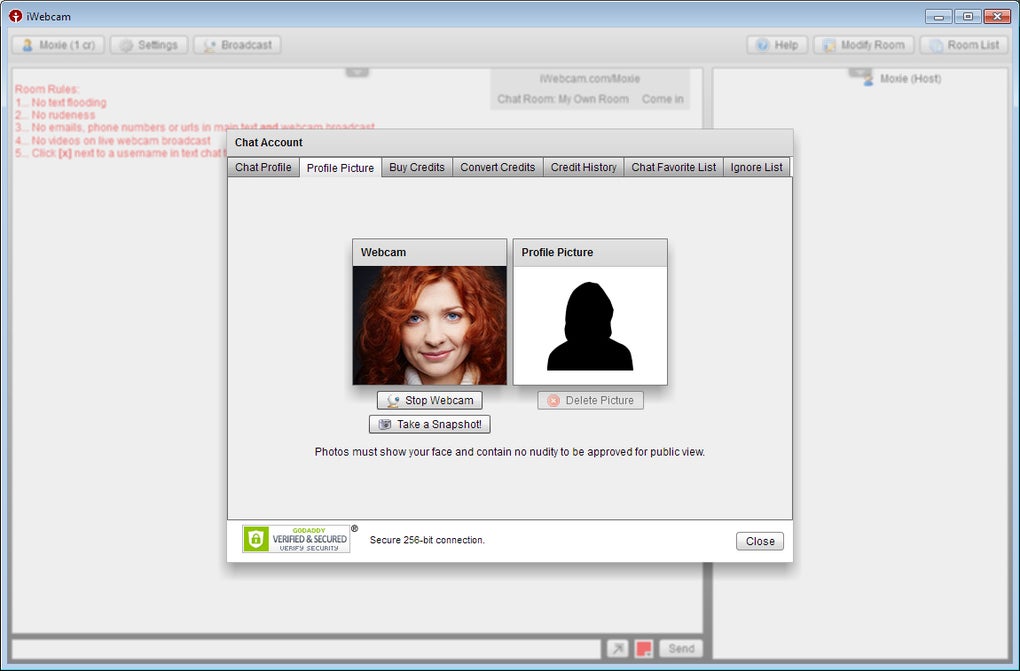The width and height of the screenshot is (1020, 671).
Task: Click the profile picture silhouette placeholder
Action: (x=590, y=325)
